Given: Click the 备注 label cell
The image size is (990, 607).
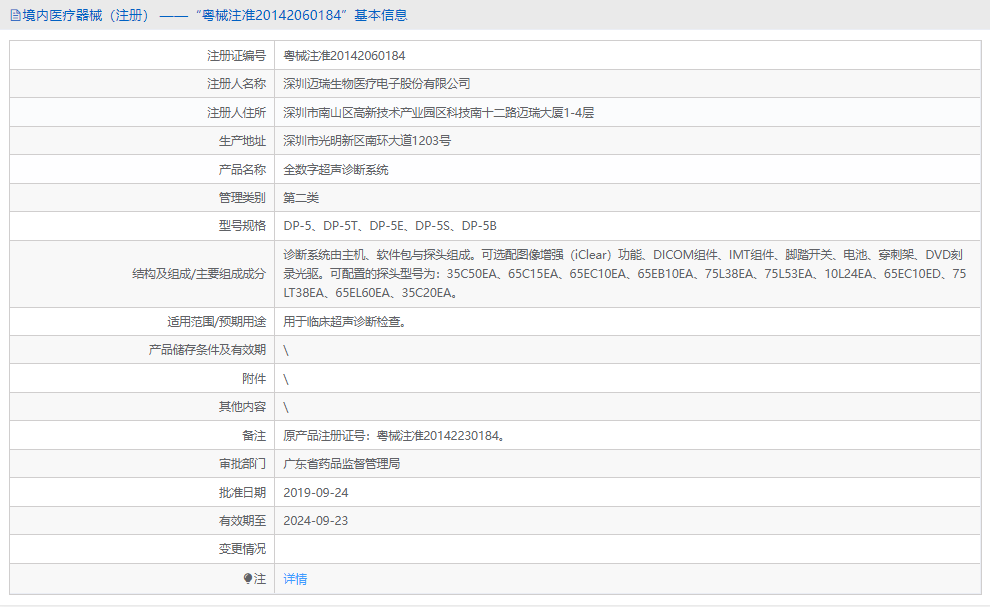Looking at the screenshot, I should point(142,435).
